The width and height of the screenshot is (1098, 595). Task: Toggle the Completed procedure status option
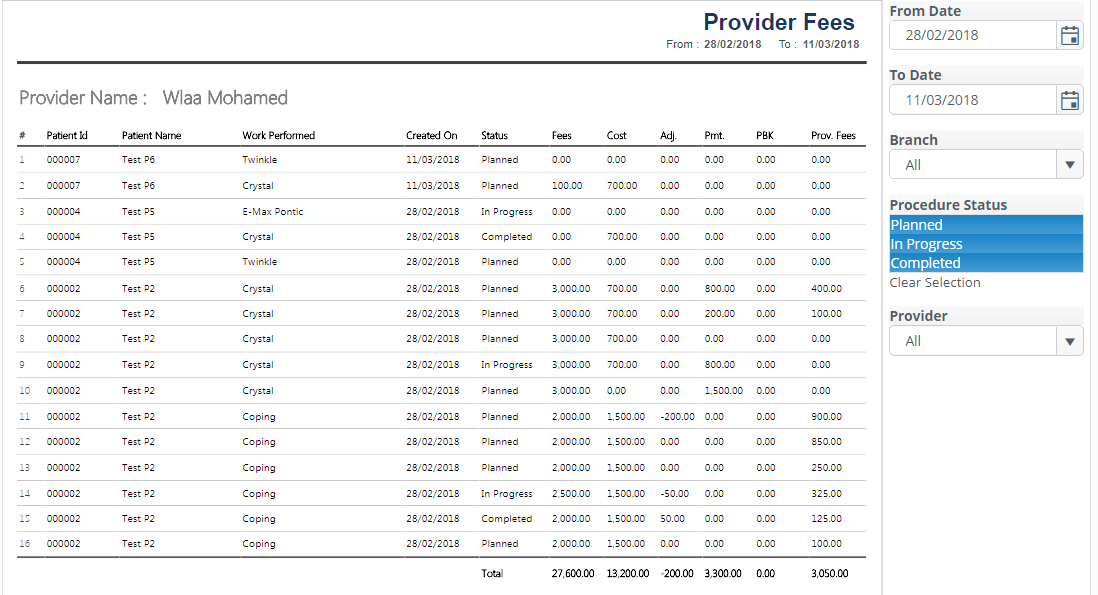[985, 263]
